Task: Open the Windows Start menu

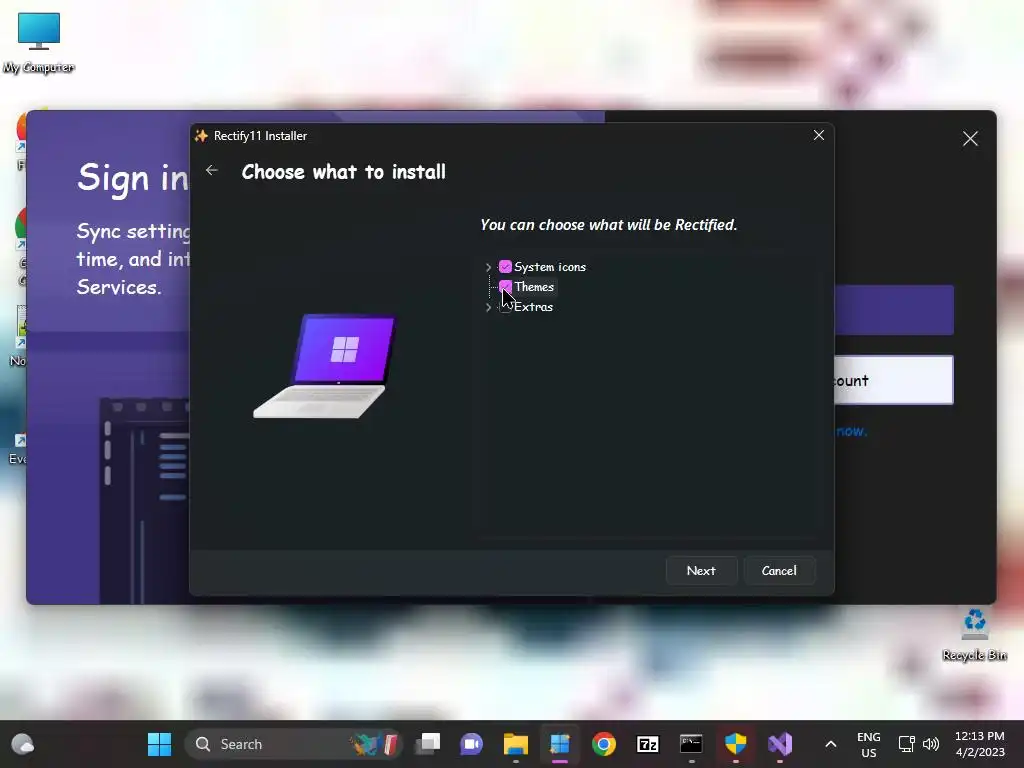Action: coord(159,744)
